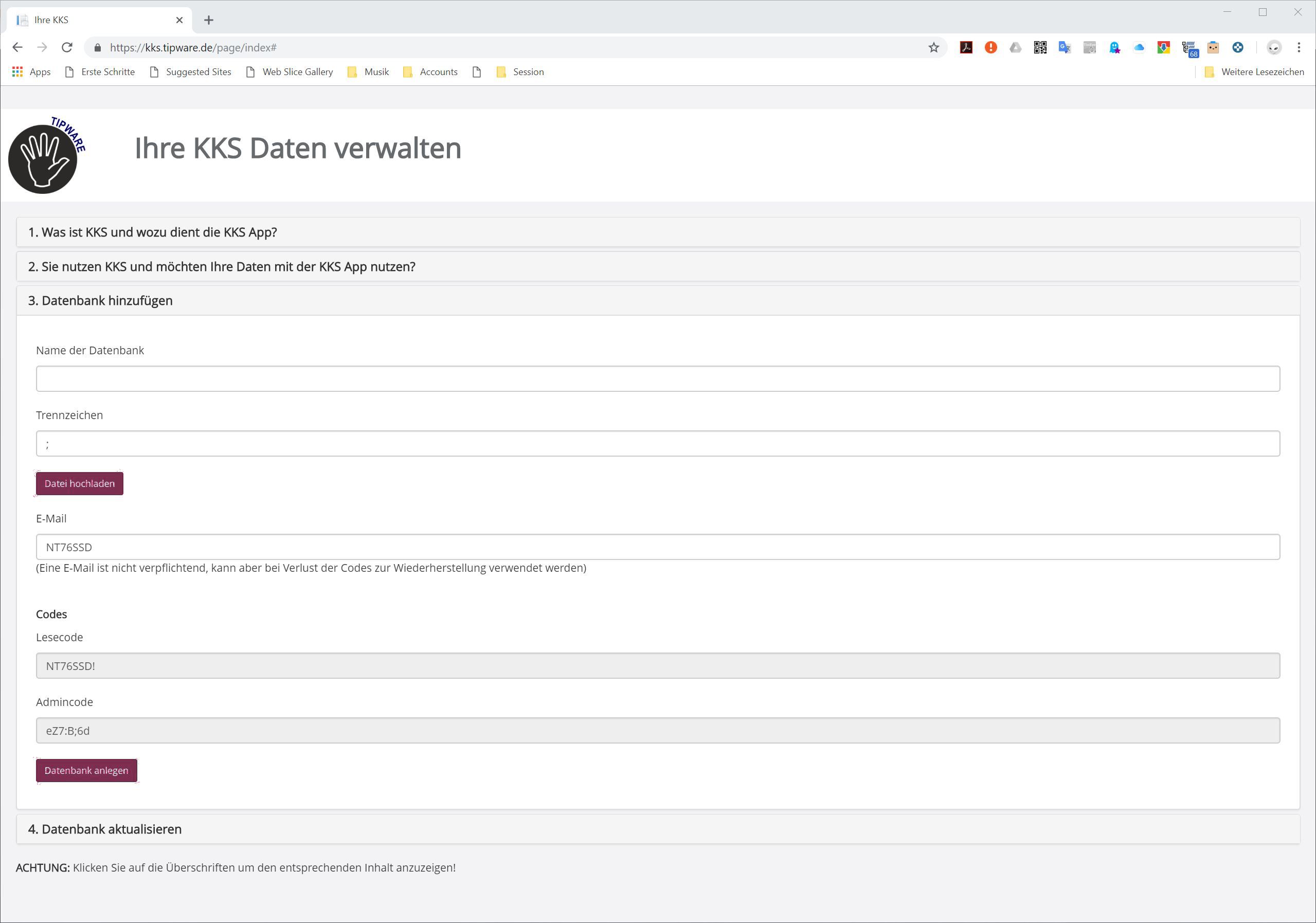Click the Google Translate extension icon
1316x923 pixels.
click(1065, 47)
